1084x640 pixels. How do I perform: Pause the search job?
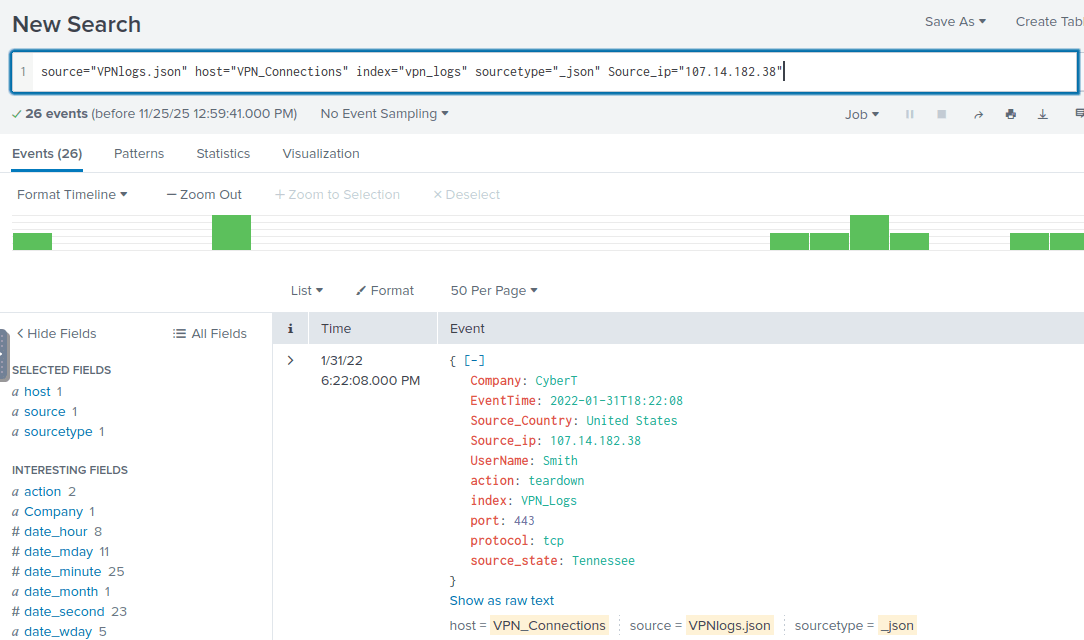click(x=909, y=115)
